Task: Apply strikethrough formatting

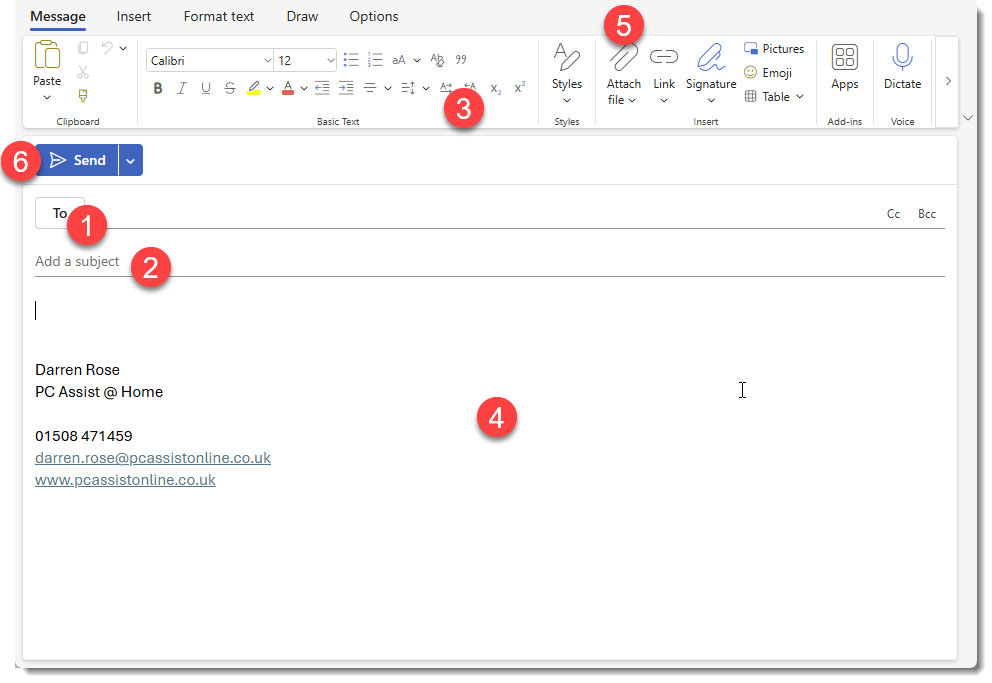Action: coord(229,88)
